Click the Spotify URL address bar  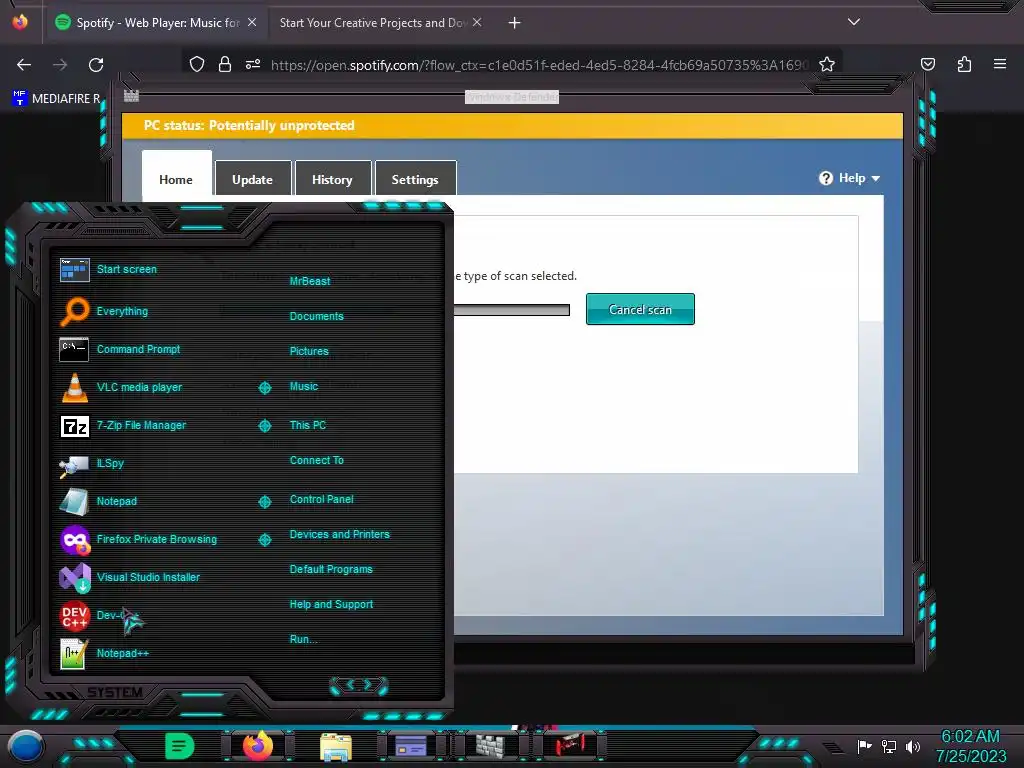[539, 65]
